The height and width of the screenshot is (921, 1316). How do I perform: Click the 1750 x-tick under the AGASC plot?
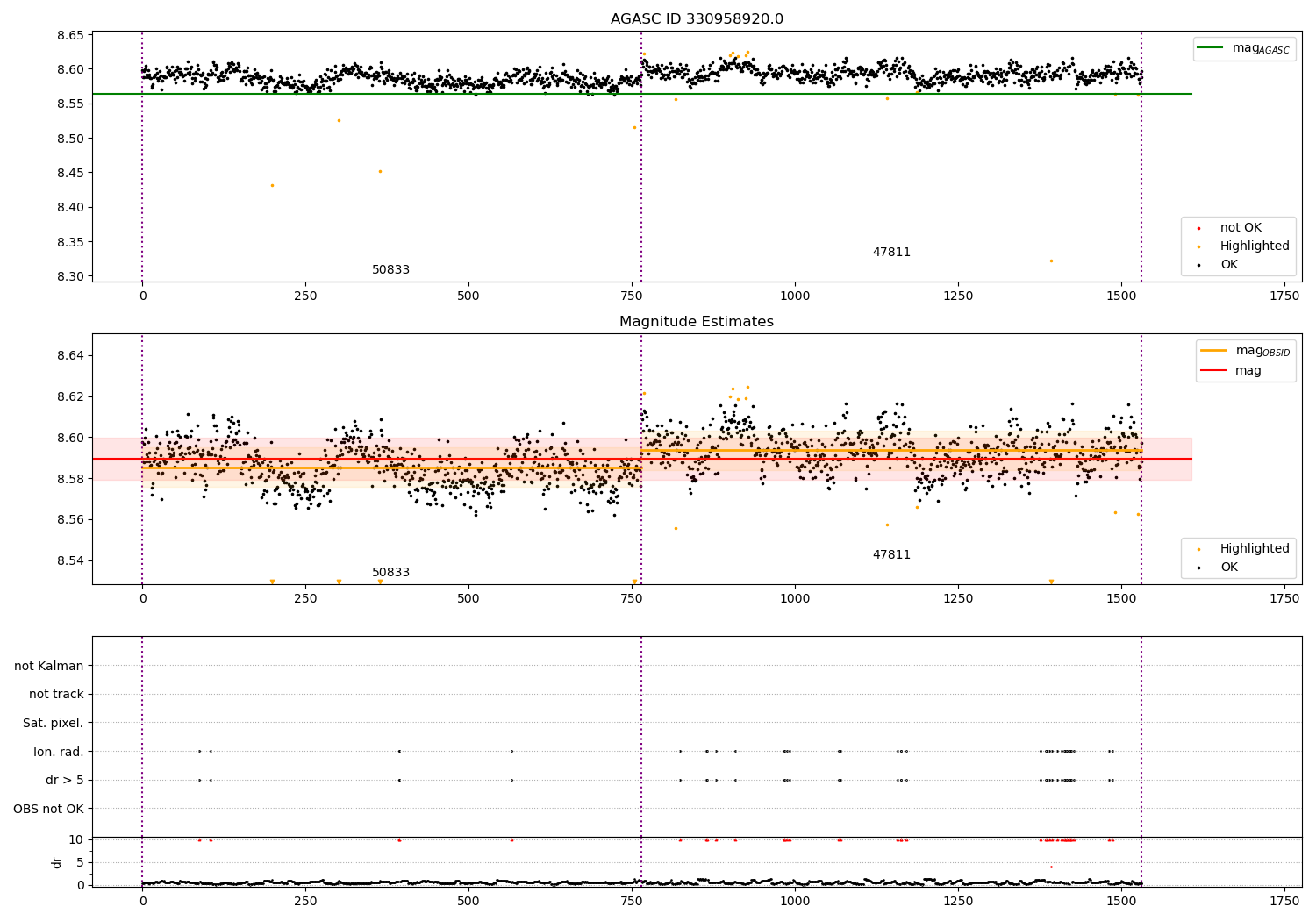click(x=1284, y=296)
